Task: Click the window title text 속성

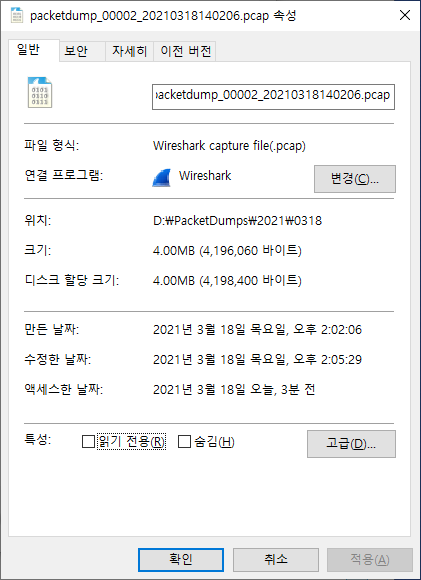Action: [284, 16]
